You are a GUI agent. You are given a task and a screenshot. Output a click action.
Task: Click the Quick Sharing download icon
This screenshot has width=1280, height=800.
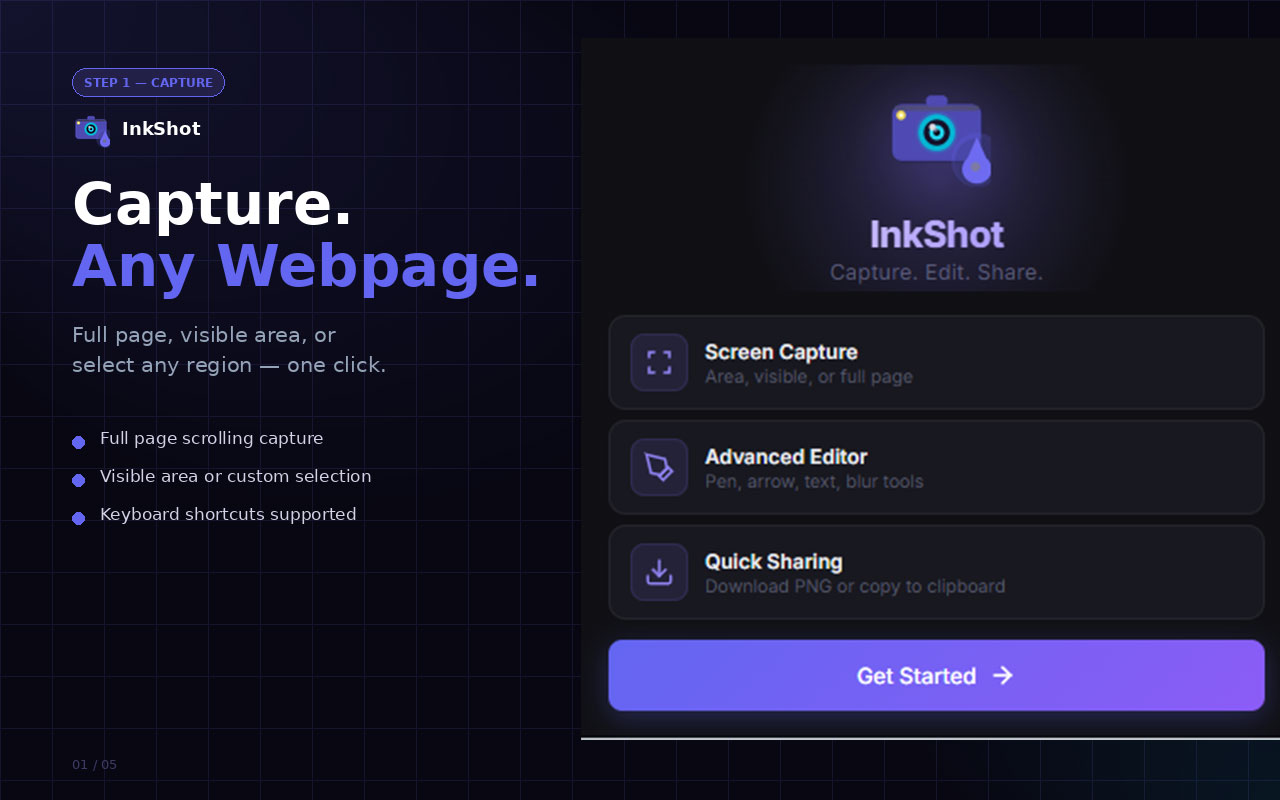coord(659,572)
